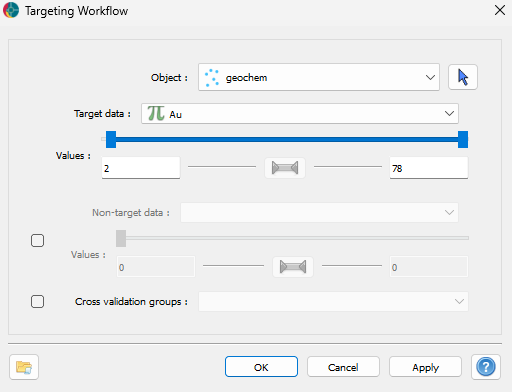
Task: Click the Target values range-lock icon
Action: [285, 168]
